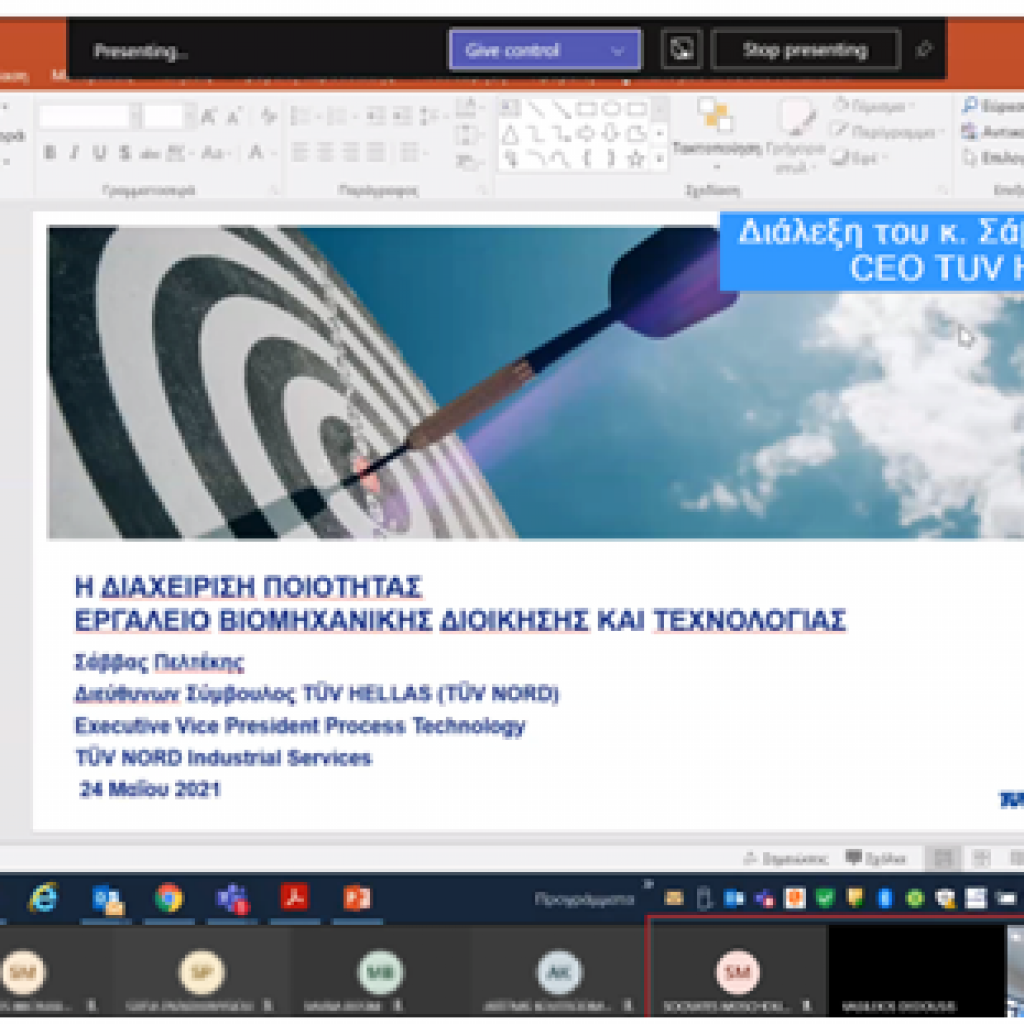Viewport: 1024px width, 1024px height.
Task: Increase the list indent level
Action: click(x=402, y=116)
